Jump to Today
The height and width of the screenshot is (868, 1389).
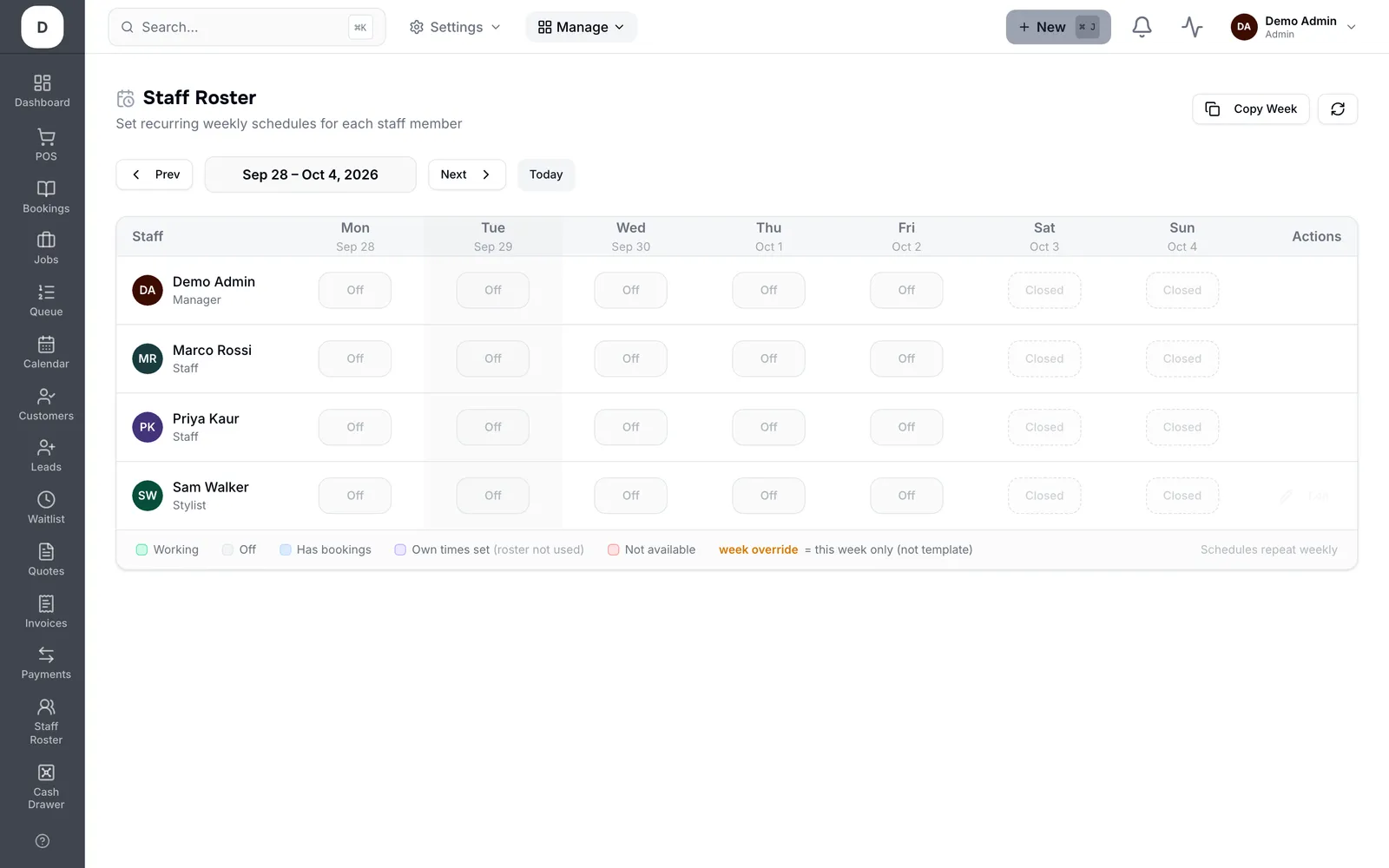(x=546, y=174)
